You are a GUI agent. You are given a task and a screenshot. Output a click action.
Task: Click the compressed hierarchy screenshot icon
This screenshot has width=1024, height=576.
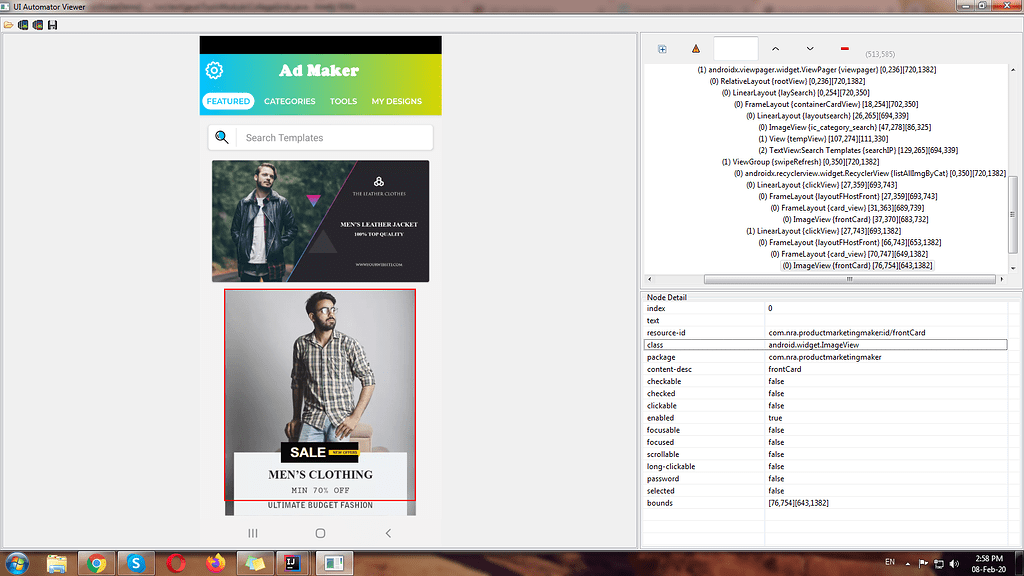[x=37, y=24]
